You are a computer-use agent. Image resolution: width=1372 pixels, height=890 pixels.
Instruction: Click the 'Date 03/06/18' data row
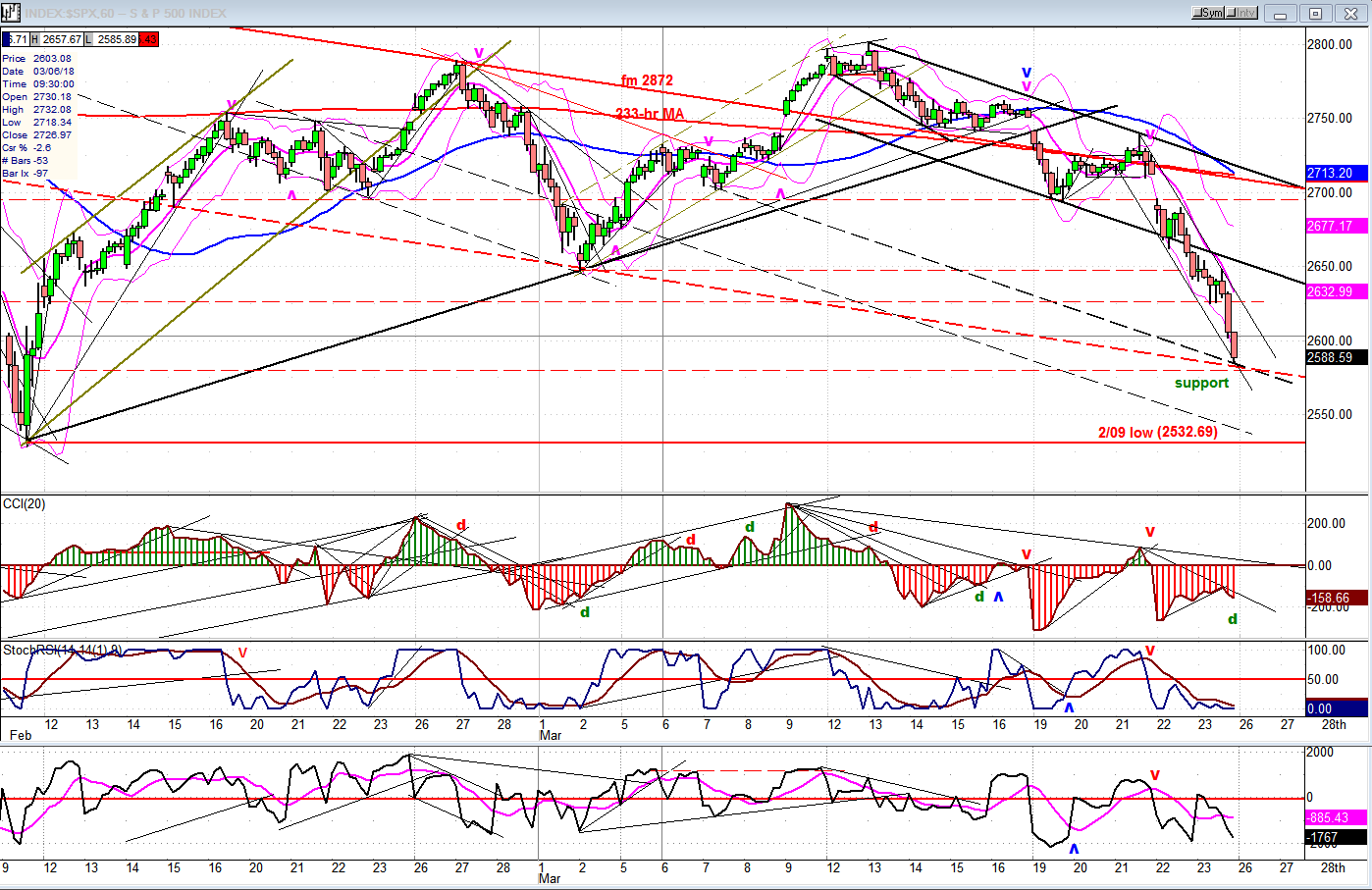click(37, 72)
